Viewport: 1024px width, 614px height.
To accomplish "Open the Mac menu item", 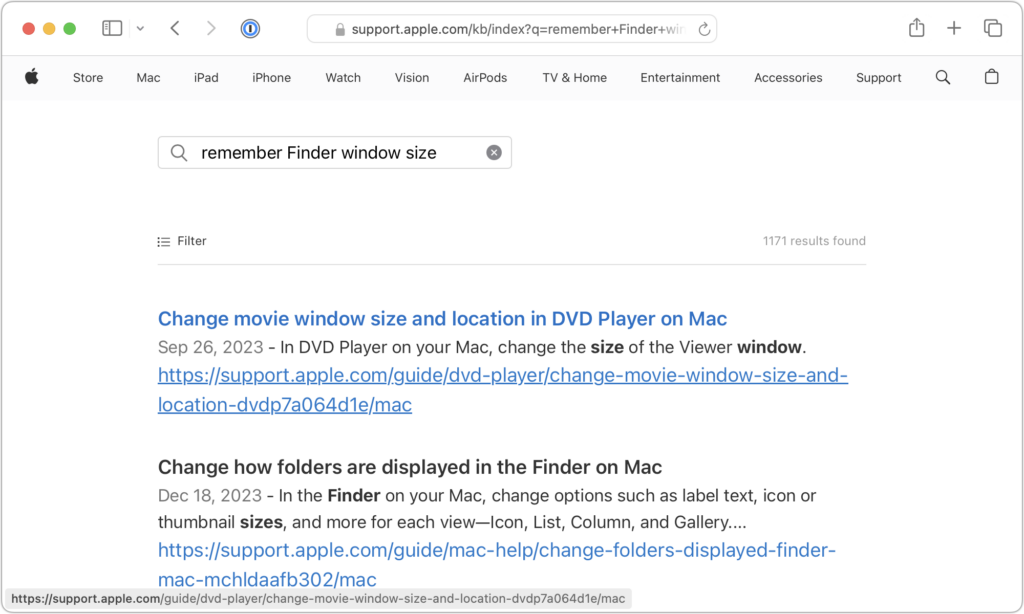I will pos(148,78).
